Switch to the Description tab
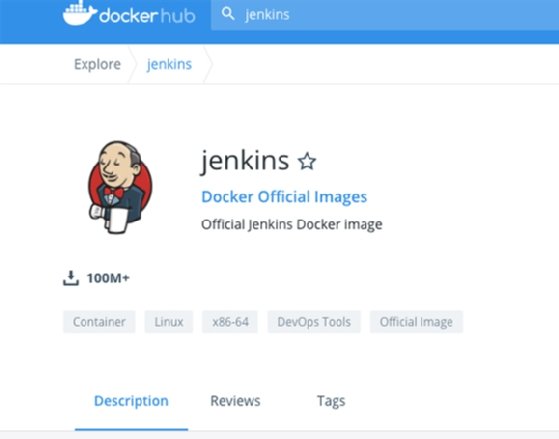This screenshot has height=439, width=559. click(131, 401)
